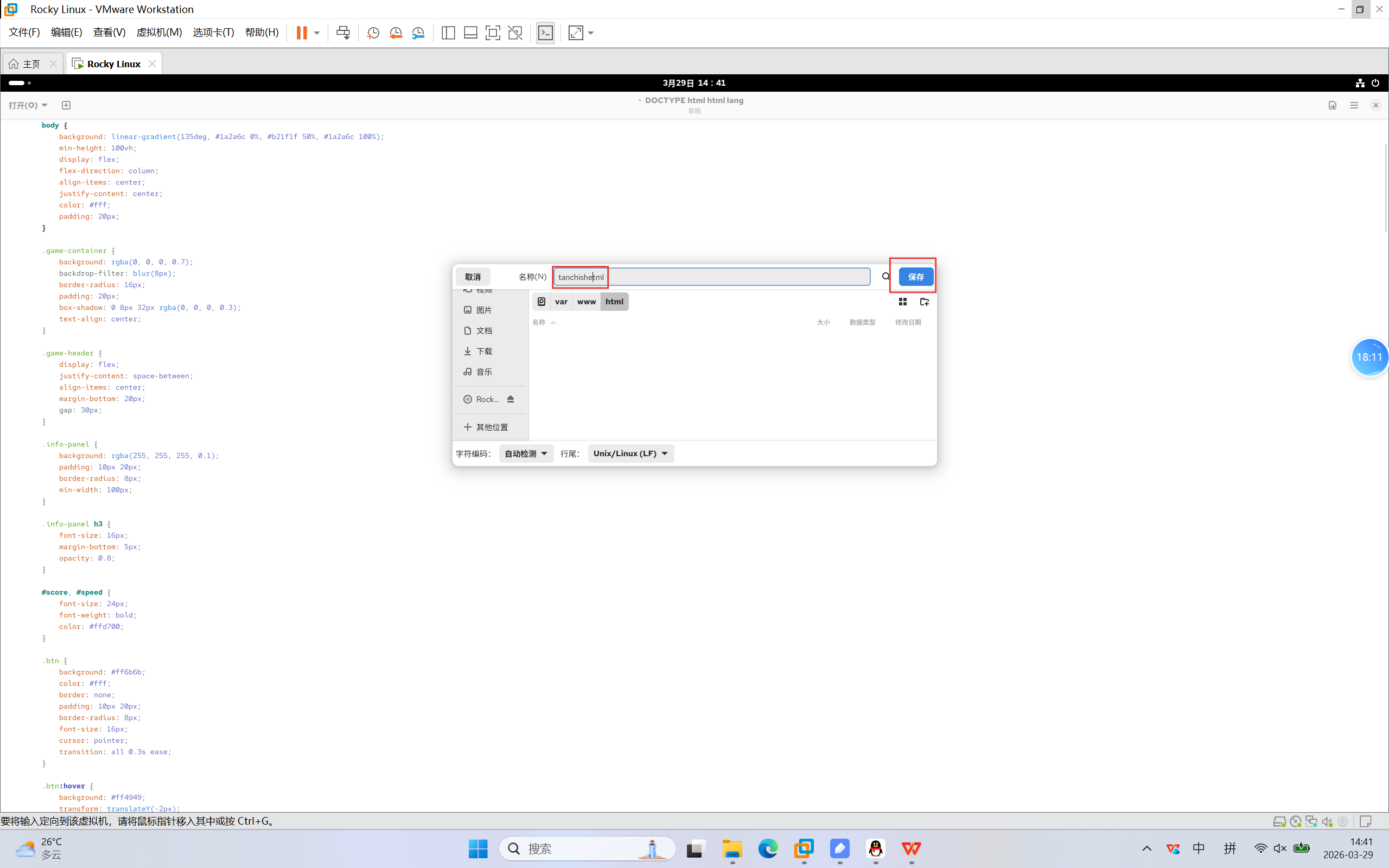Switch file list to grid view
The height and width of the screenshot is (868, 1389).
pyautogui.click(x=902, y=302)
